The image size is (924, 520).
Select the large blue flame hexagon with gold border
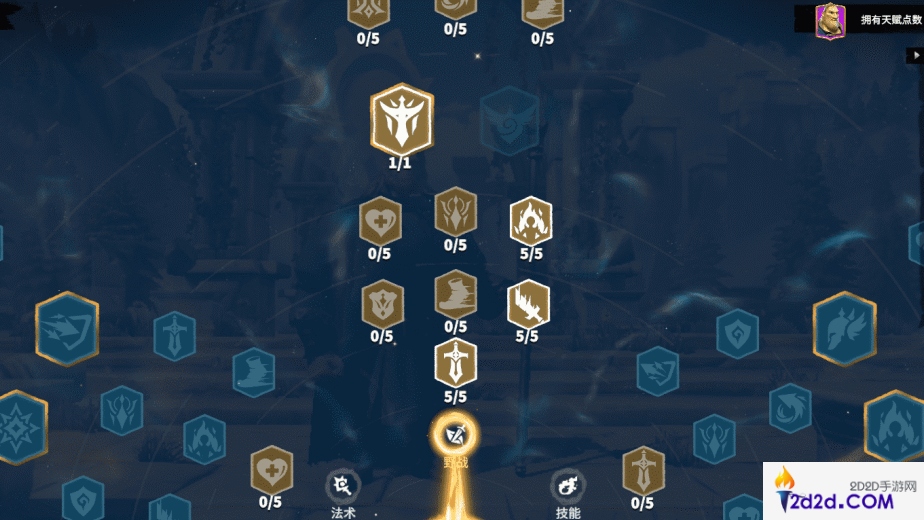coord(895,426)
